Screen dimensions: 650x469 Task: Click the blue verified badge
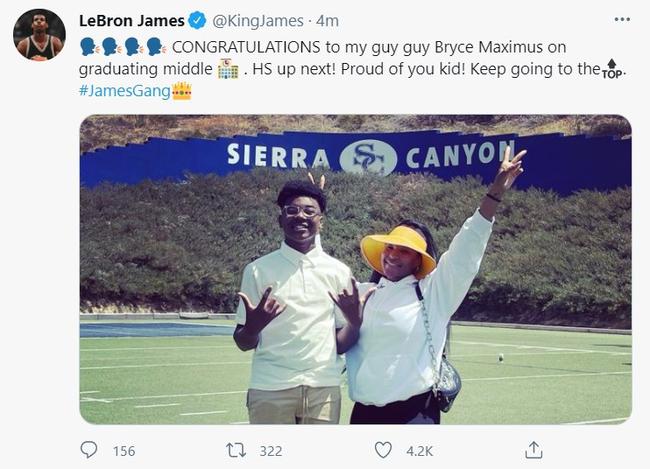click(x=198, y=21)
